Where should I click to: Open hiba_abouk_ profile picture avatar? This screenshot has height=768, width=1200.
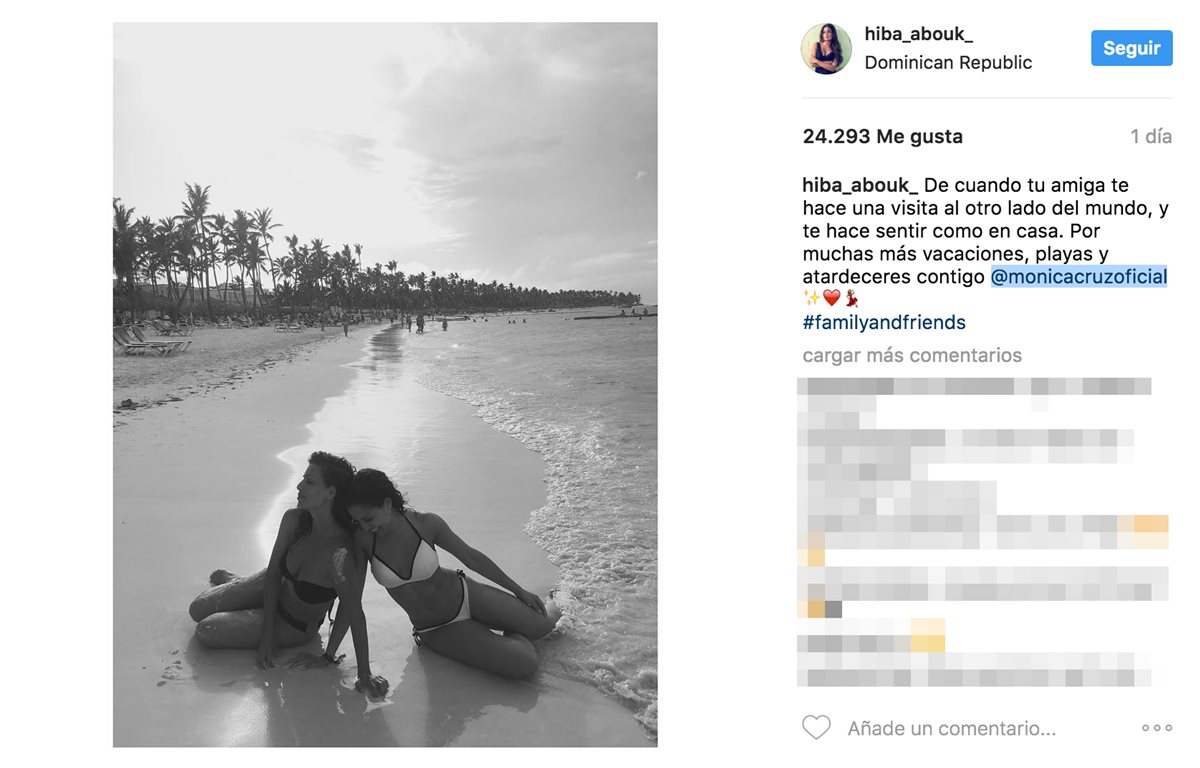pos(826,49)
